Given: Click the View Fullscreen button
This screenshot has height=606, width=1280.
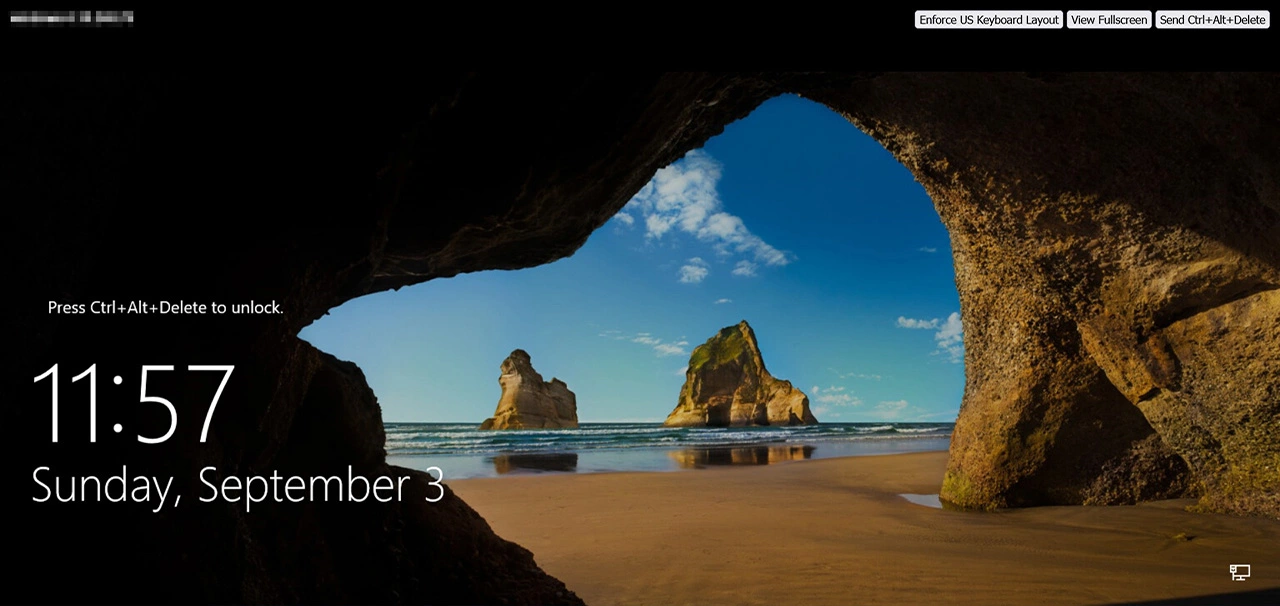Looking at the screenshot, I should click(1108, 20).
